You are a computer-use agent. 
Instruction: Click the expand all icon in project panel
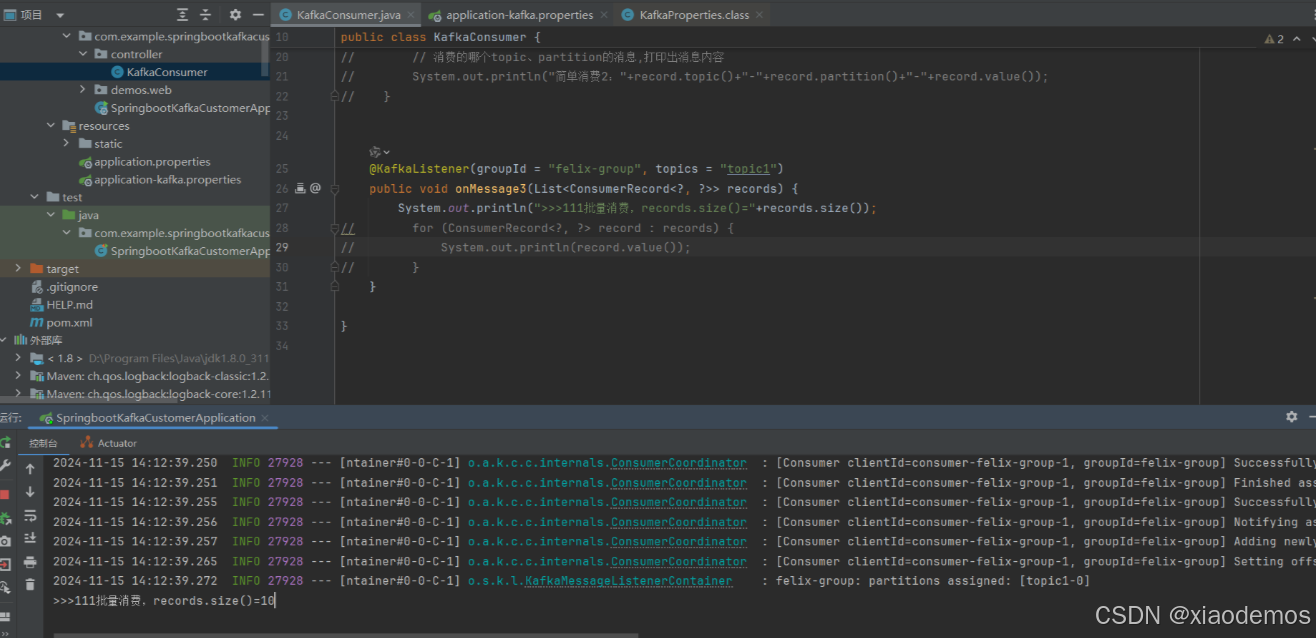182,15
